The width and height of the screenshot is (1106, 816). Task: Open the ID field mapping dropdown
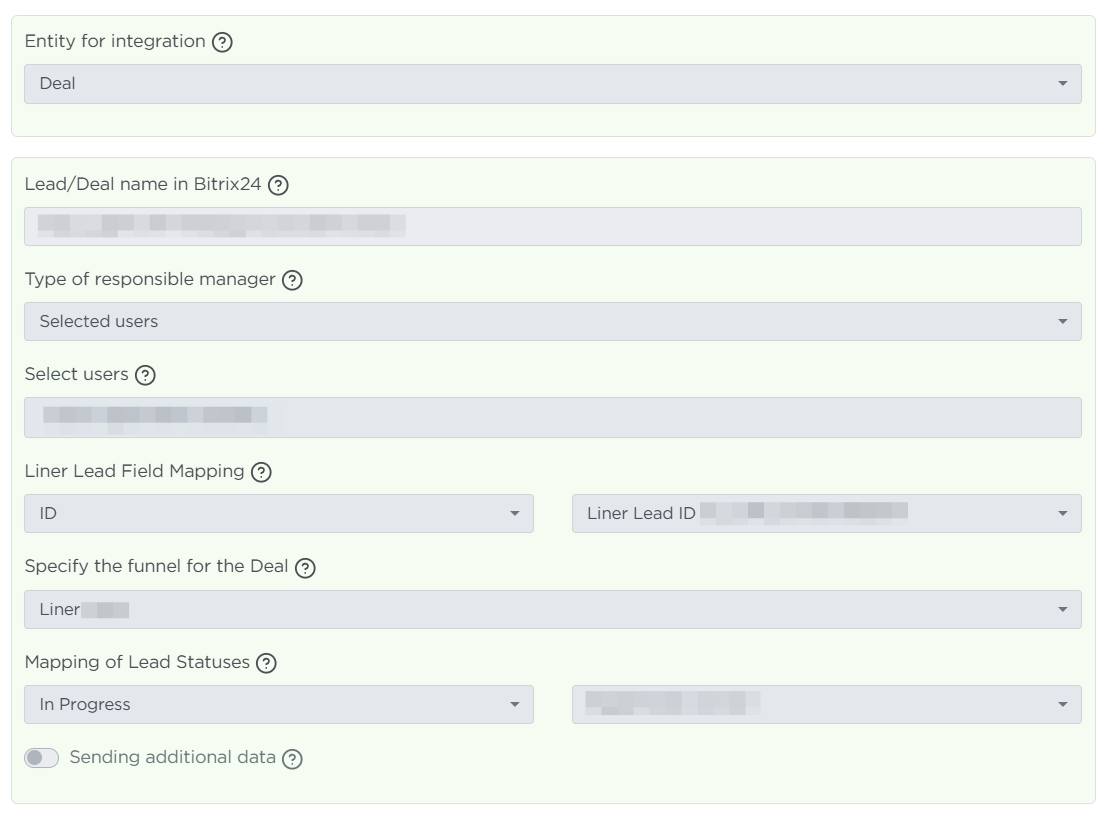coord(278,513)
